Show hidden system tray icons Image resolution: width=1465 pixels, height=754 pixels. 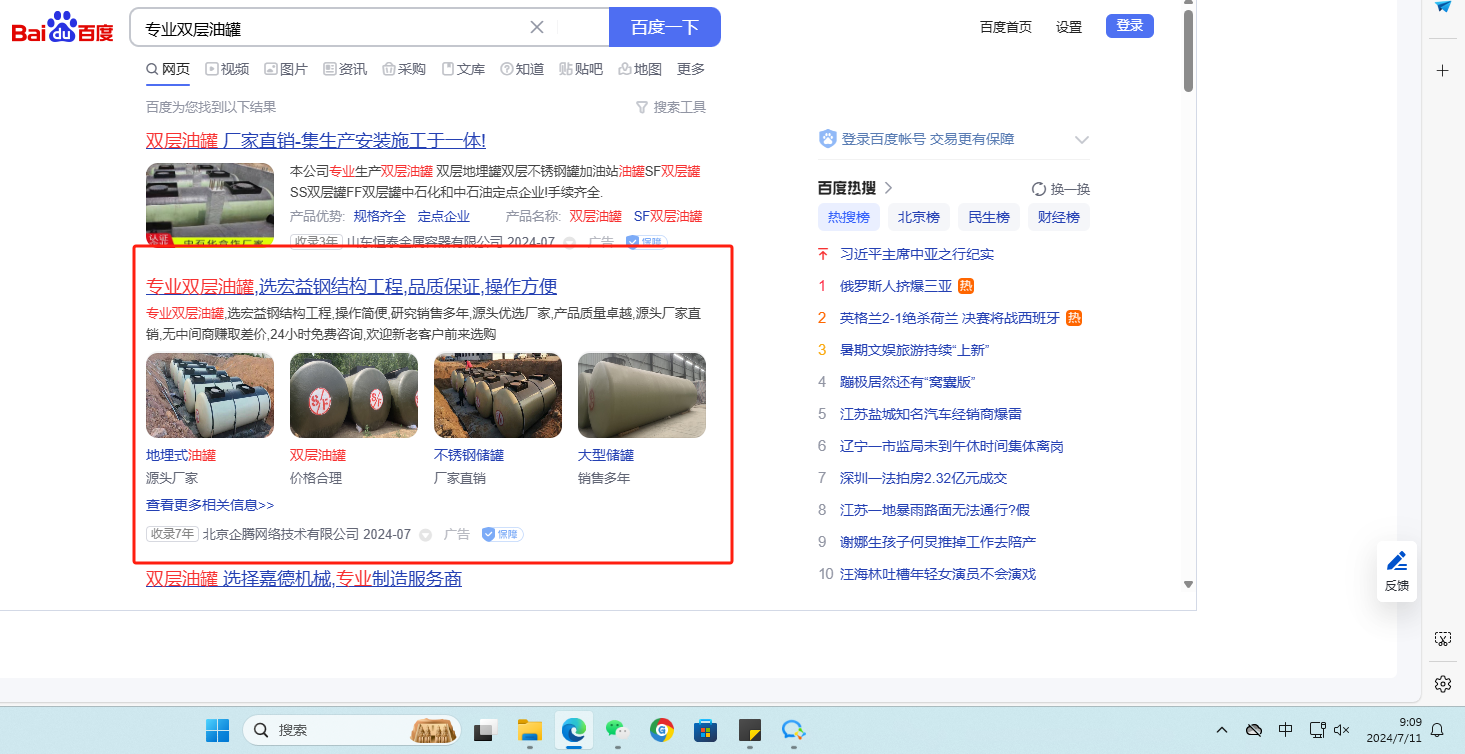pyautogui.click(x=1222, y=730)
